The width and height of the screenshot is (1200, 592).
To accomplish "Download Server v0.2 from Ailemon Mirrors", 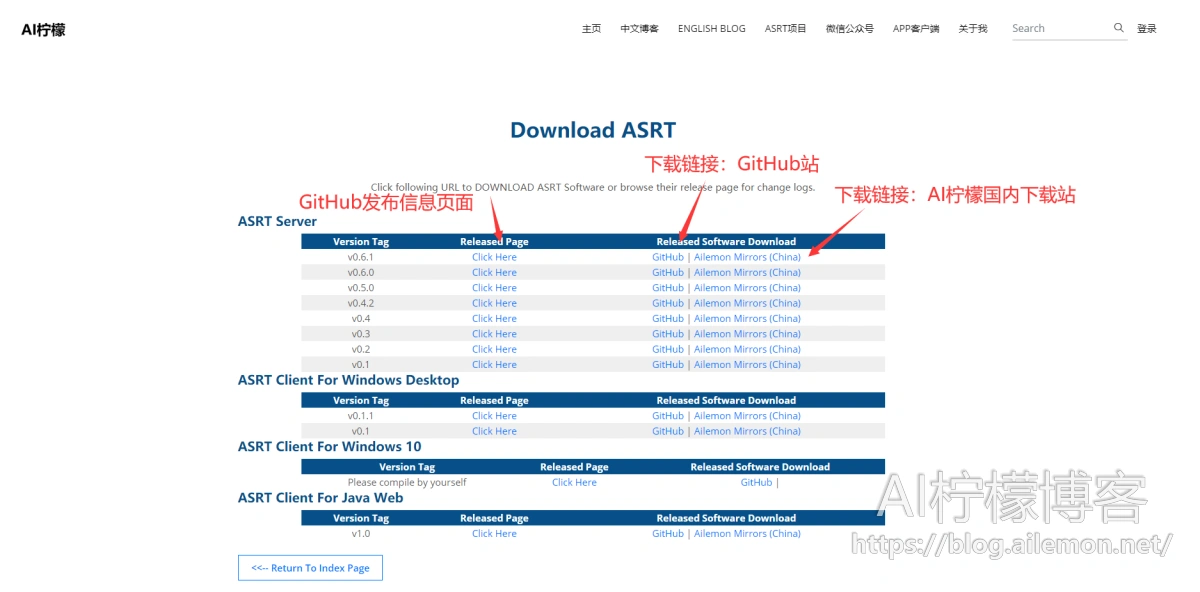I will pyautogui.click(x=747, y=349).
